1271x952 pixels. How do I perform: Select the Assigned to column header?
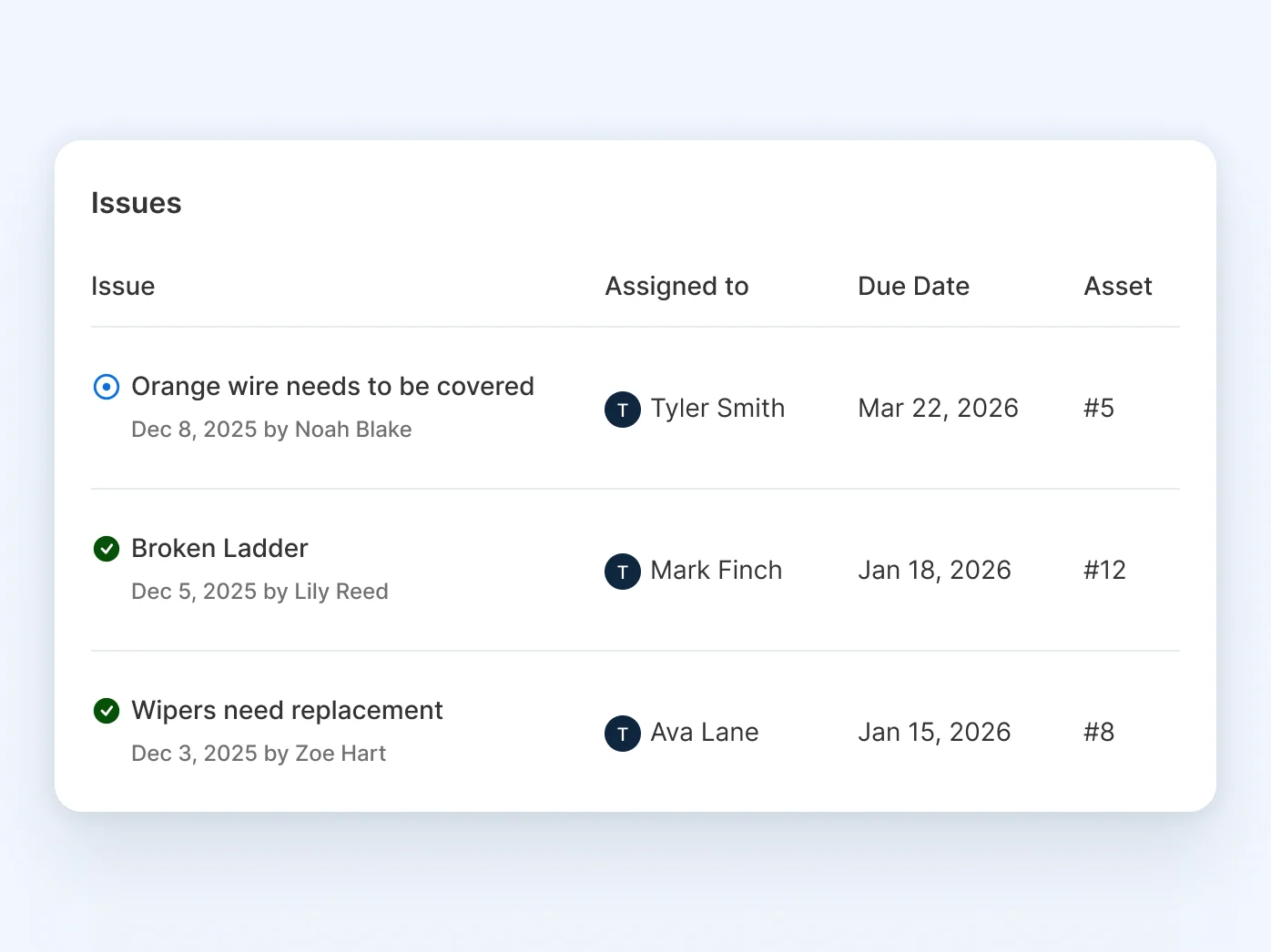[x=676, y=286]
